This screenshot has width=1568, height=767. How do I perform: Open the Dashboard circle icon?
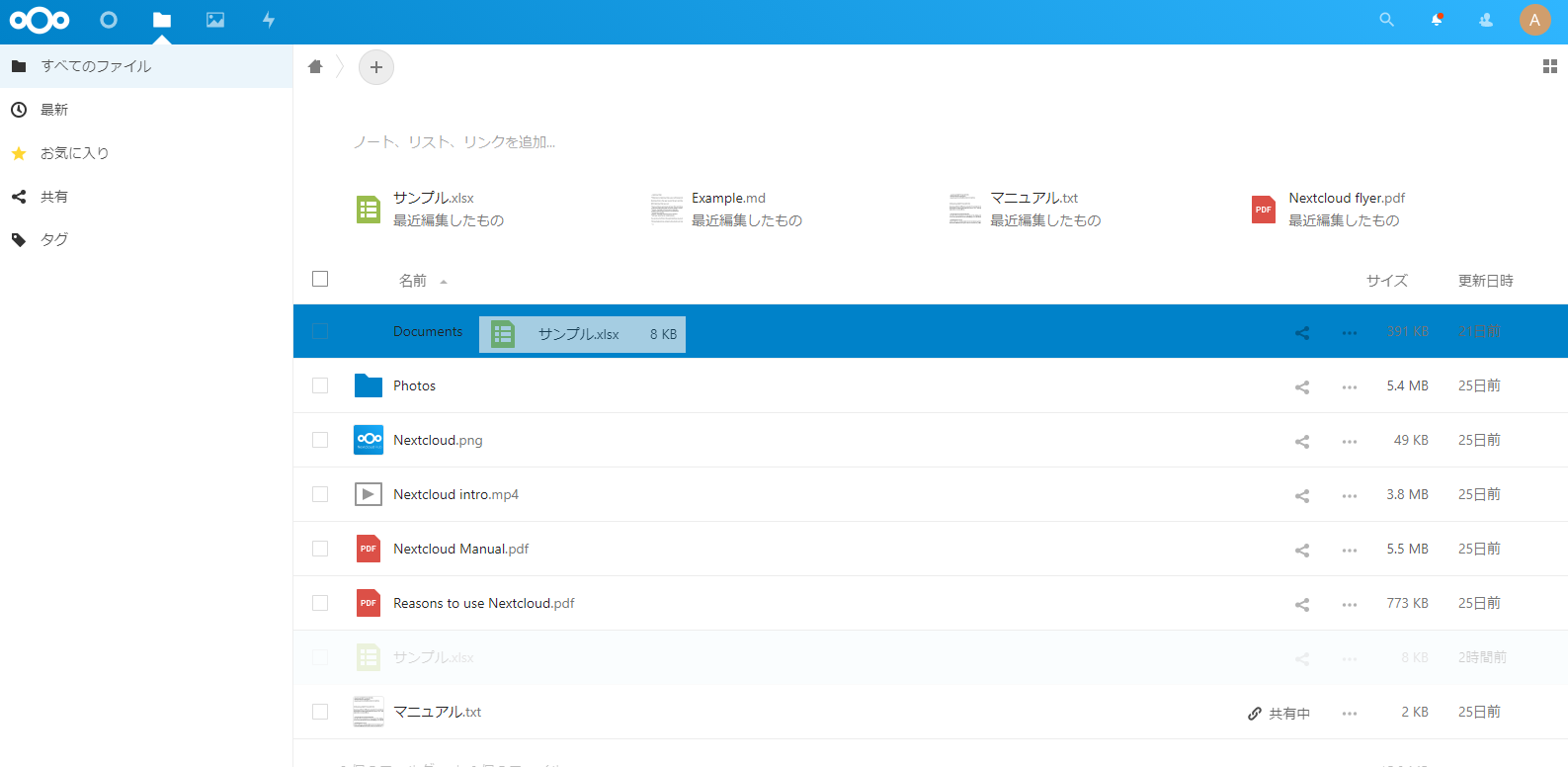[x=109, y=20]
